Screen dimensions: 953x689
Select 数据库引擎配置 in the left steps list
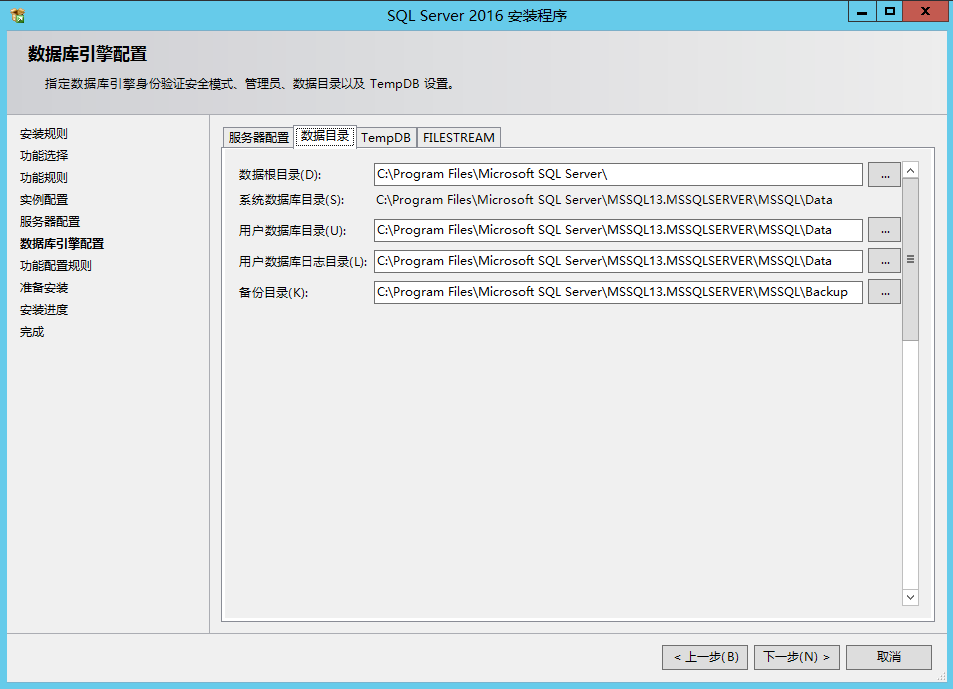(x=62, y=244)
